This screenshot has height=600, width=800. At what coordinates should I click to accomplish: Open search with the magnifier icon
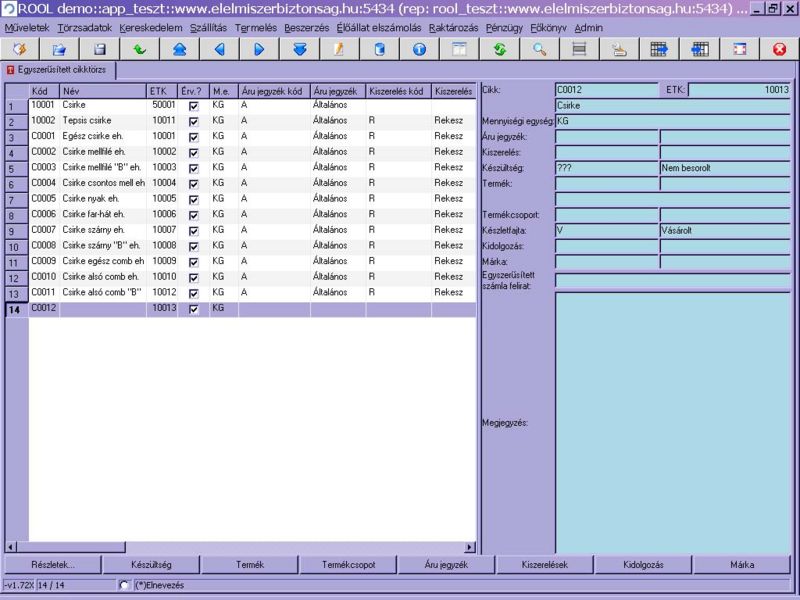pos(539,48)
